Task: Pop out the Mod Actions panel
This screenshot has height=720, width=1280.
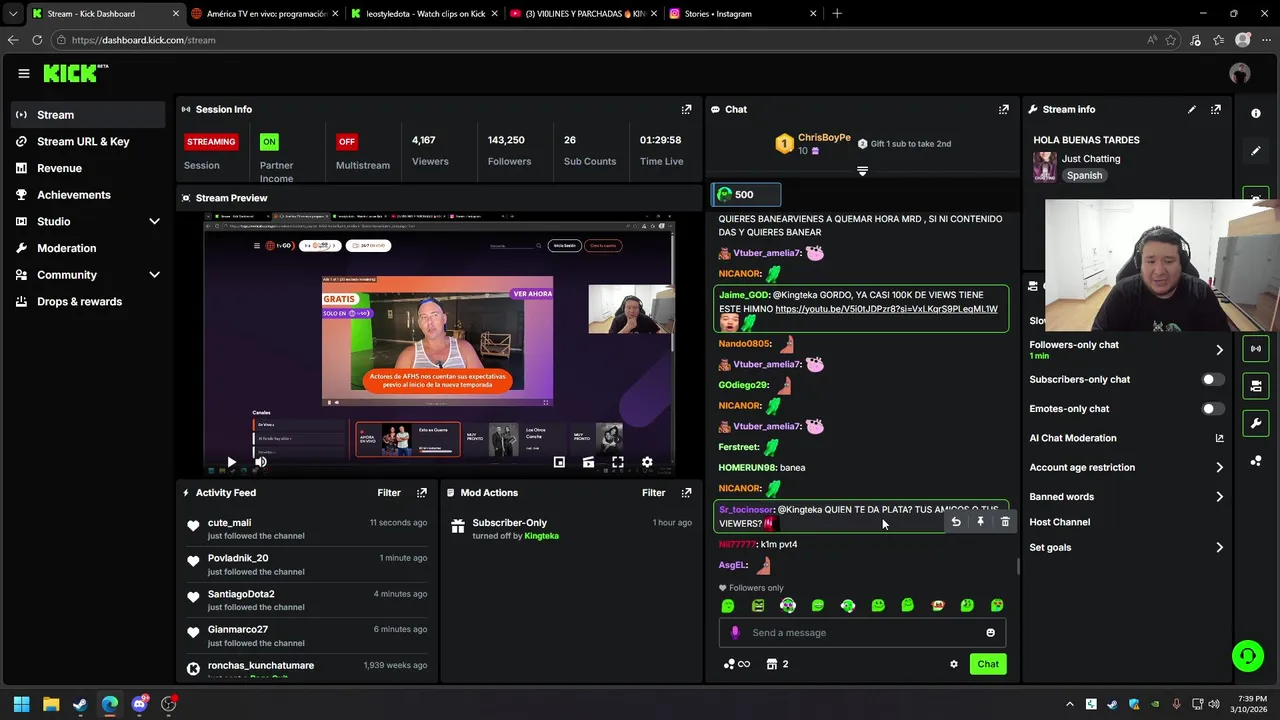Action: [686, 492]
